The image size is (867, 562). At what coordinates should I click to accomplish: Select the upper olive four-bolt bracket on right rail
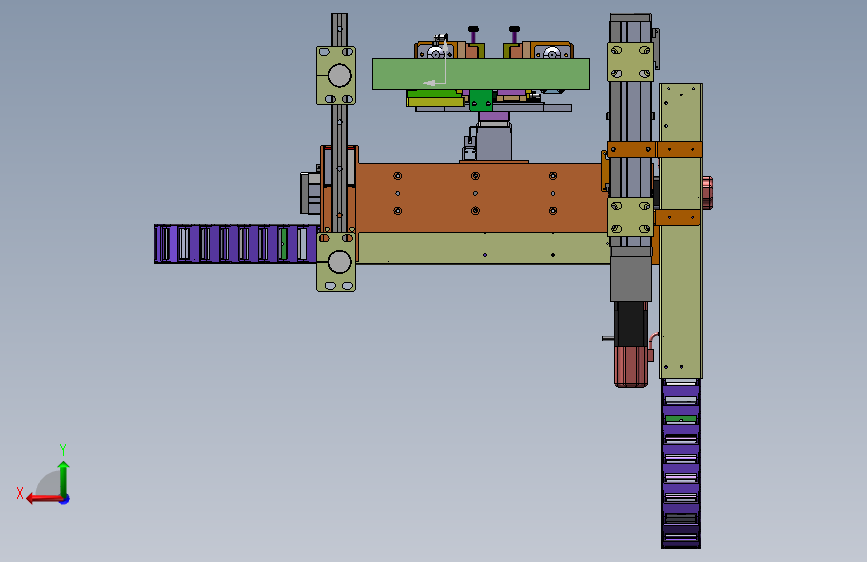(x=630, y=62)
